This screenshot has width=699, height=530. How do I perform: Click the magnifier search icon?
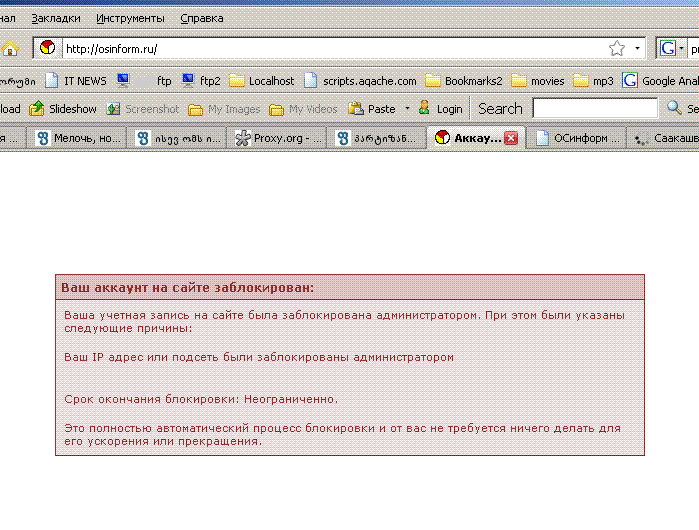tap(674, 108)
